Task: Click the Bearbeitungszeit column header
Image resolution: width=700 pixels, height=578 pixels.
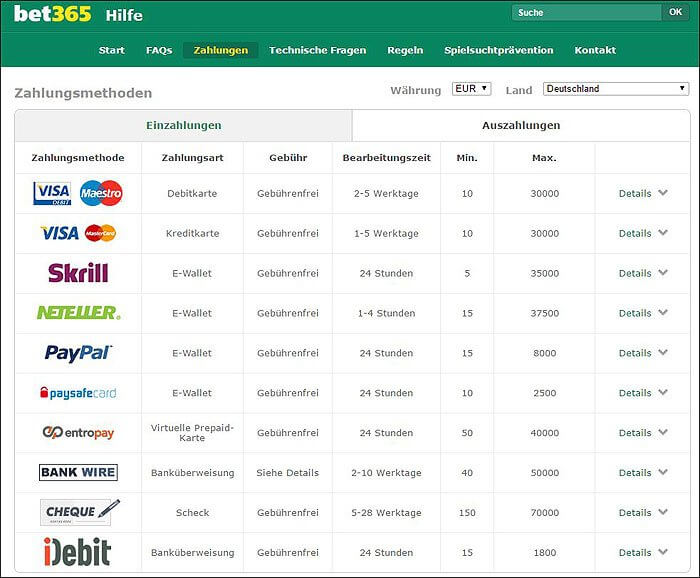Action: pyautogui.click(x=387, y=158)
